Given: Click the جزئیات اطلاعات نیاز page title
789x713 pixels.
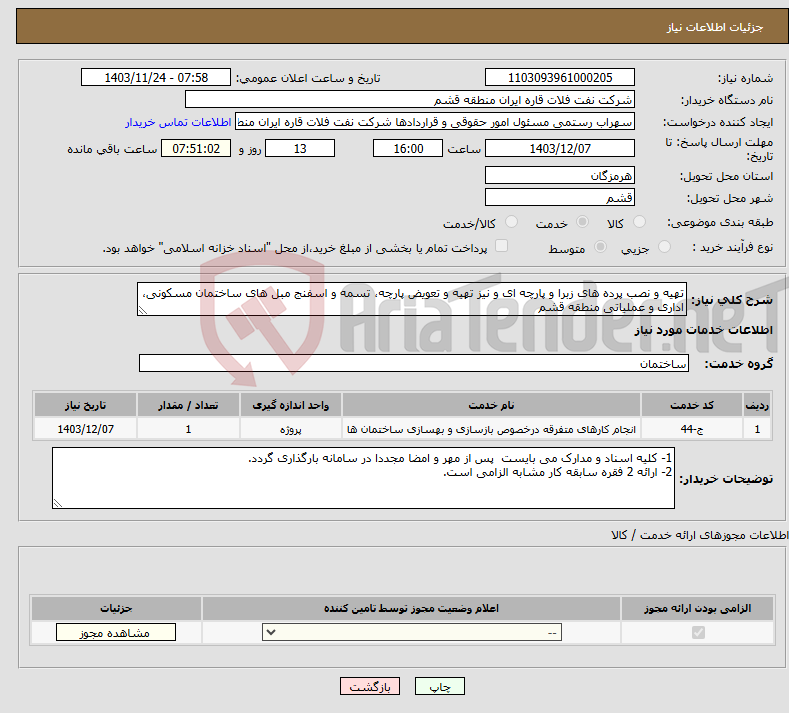Looking at the screenshot, I should click(x=715, y=27).
